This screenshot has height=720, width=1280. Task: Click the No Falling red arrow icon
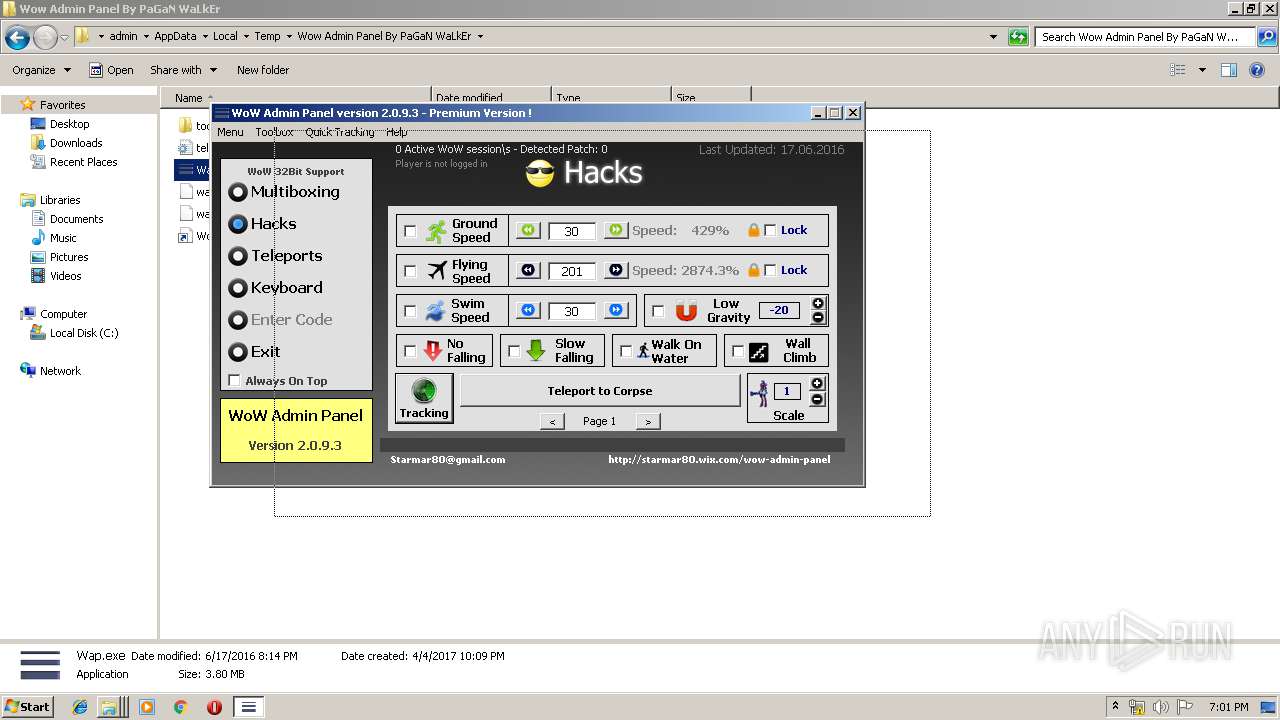point(433,351)
